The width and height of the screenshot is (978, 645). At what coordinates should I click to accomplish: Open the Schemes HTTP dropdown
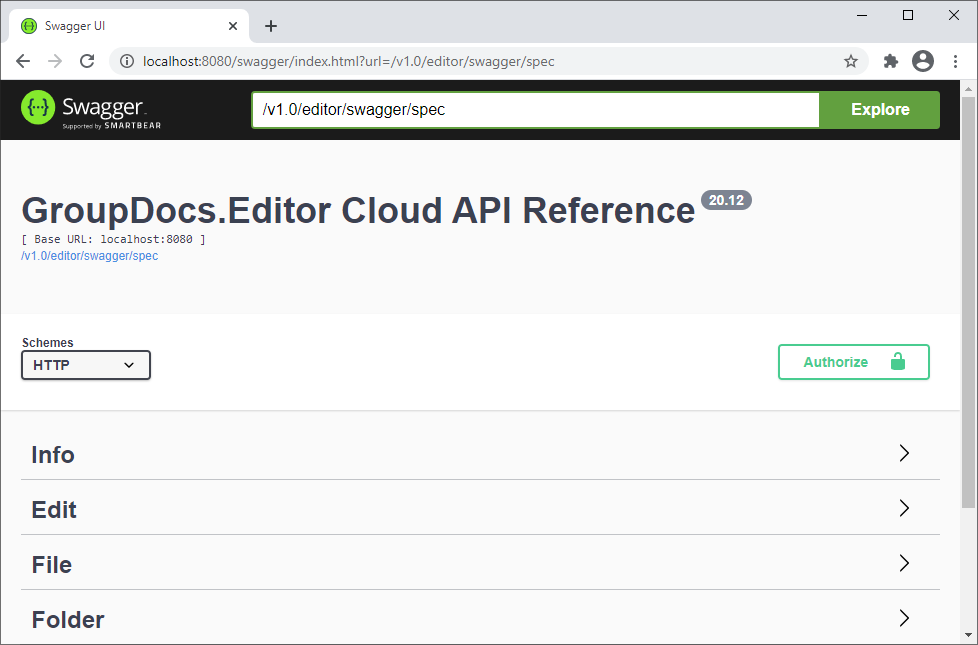pos(86,365)
